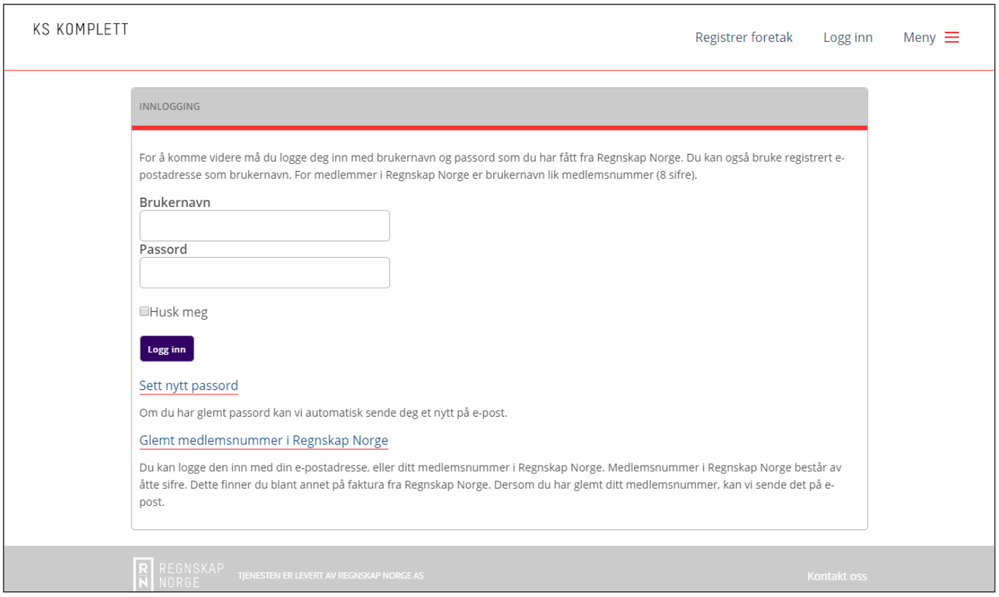Open the KS KOMPLETT home logo
The image size is (999, 597).
point(80,29)
